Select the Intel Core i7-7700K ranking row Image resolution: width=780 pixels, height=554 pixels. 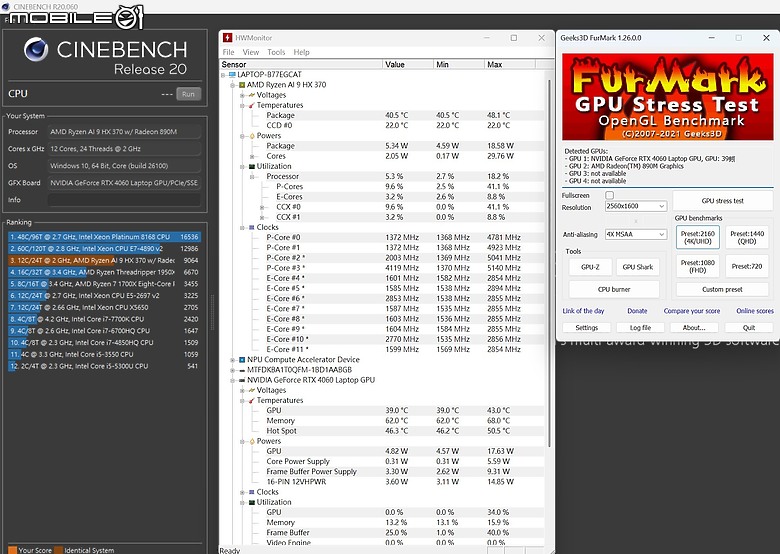click(104, 319)
